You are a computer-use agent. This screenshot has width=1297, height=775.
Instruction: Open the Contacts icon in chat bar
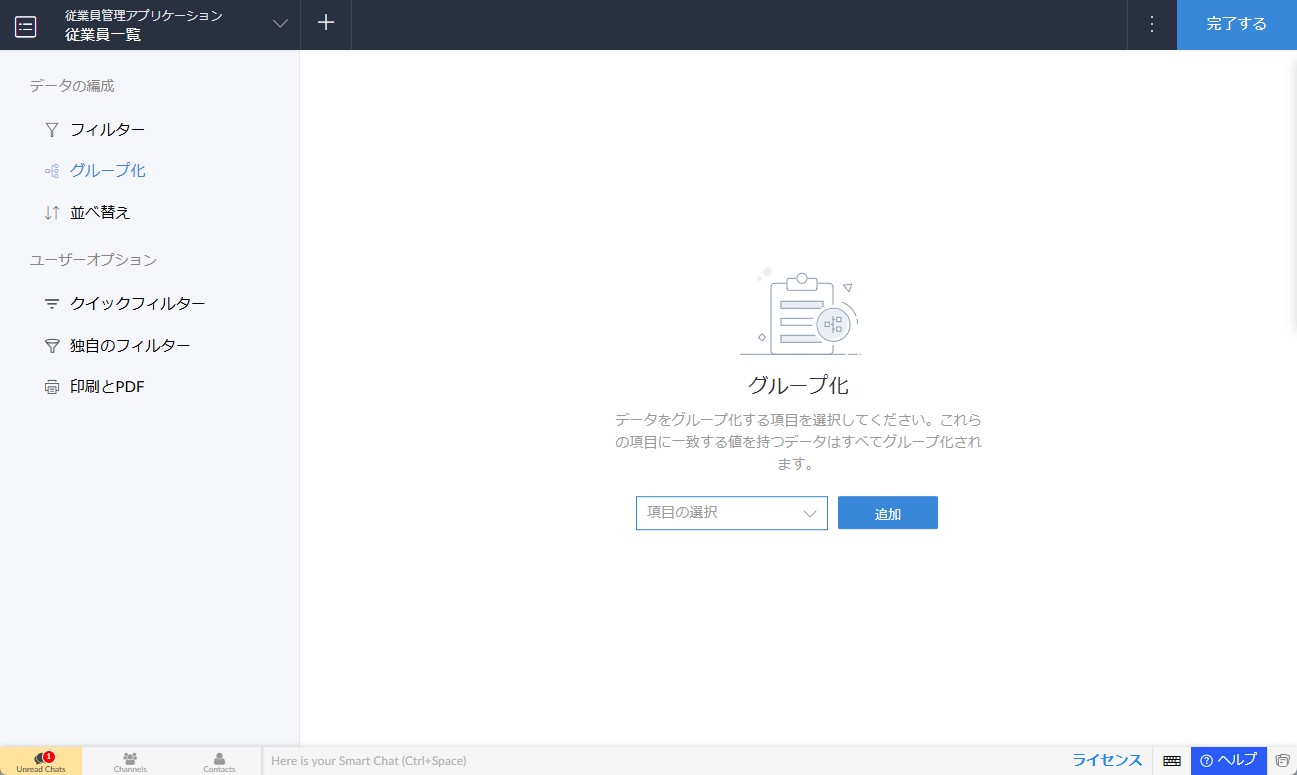219,762
